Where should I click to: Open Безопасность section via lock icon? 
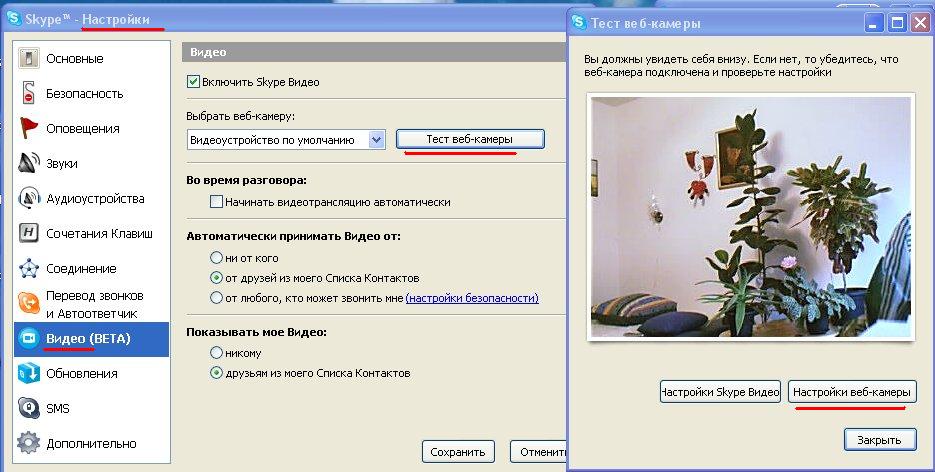point(29,93)
